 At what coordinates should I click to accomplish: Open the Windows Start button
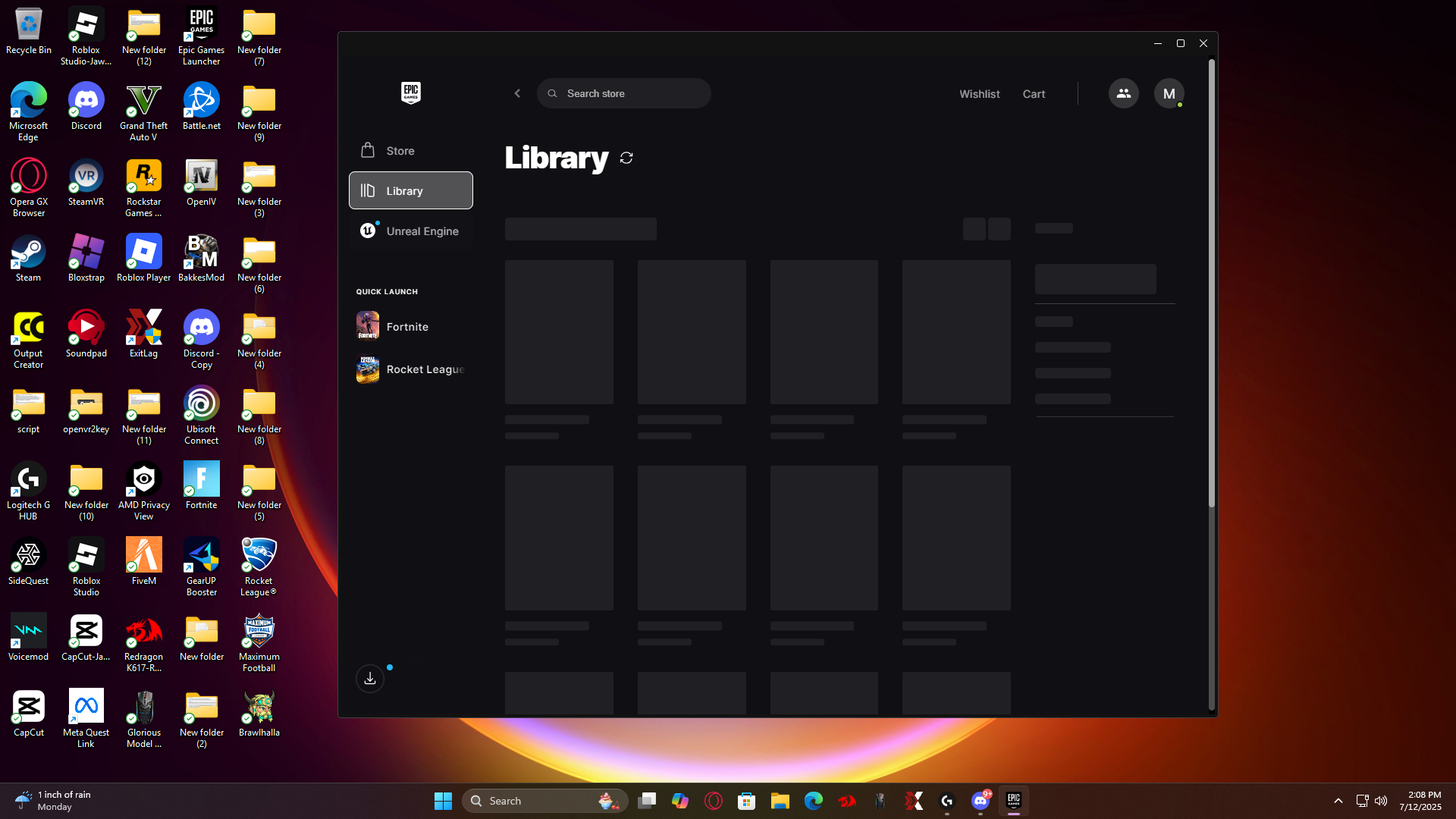coord(443,801)
